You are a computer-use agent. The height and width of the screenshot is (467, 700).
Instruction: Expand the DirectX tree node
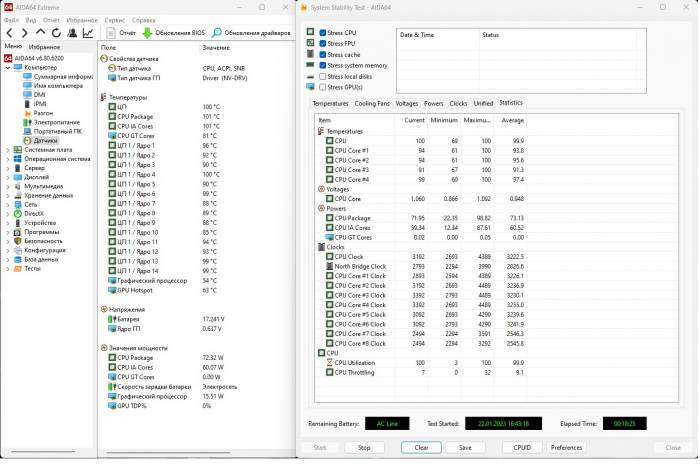[8, 214]
